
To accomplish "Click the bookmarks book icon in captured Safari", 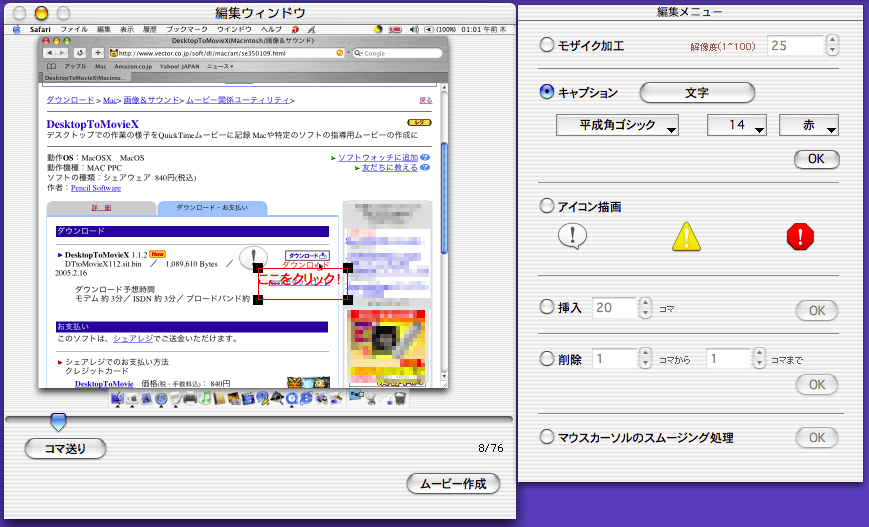I will [x=52, y=66].
